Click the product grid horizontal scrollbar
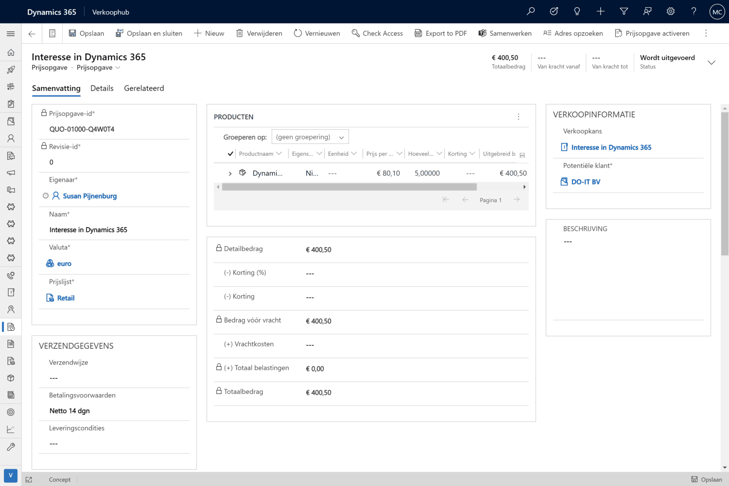 pyautogui.click(x=349, y=187)
